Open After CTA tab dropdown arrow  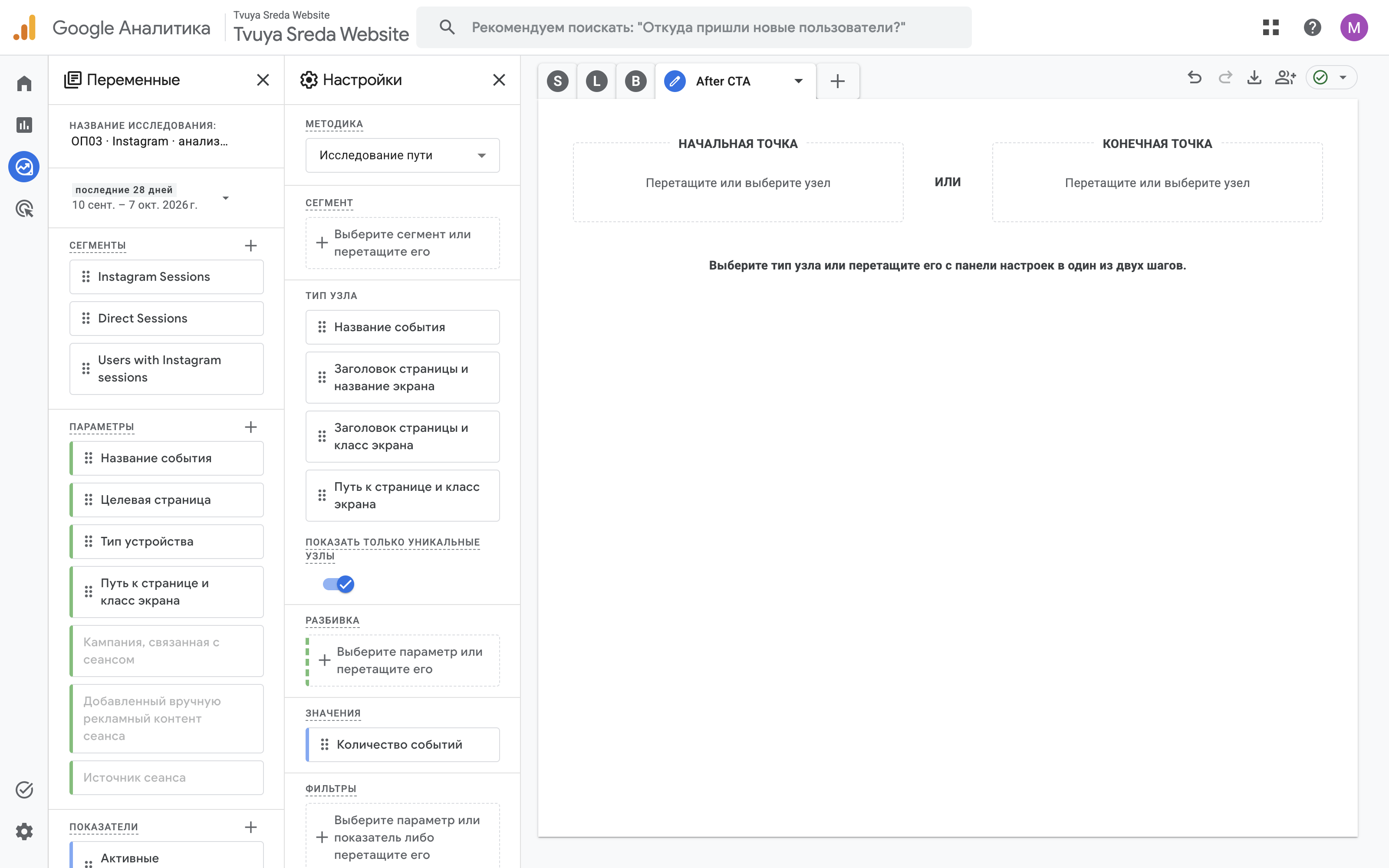click(x=798, y=82)
